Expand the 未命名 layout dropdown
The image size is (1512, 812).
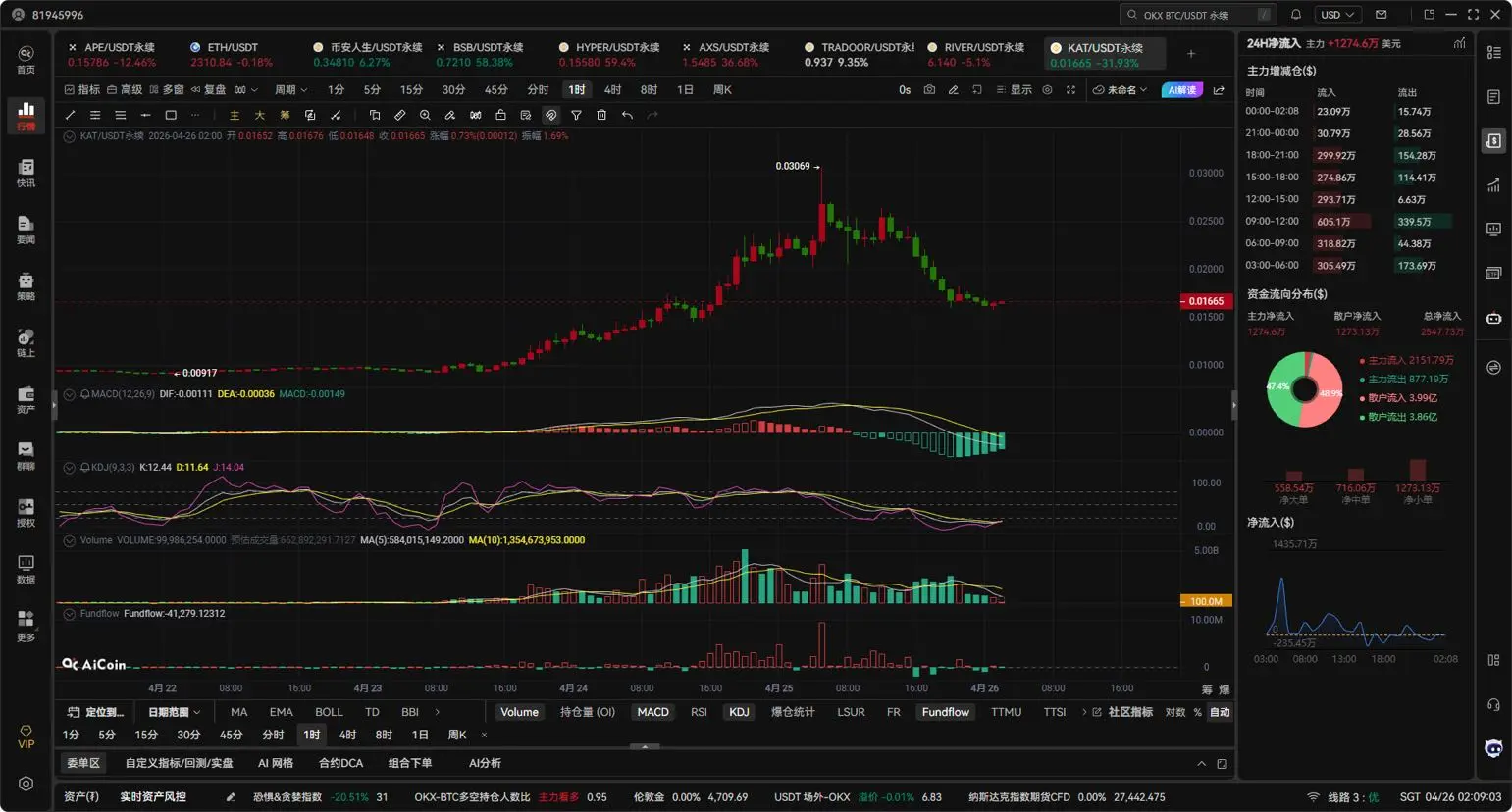[1120, 89]
